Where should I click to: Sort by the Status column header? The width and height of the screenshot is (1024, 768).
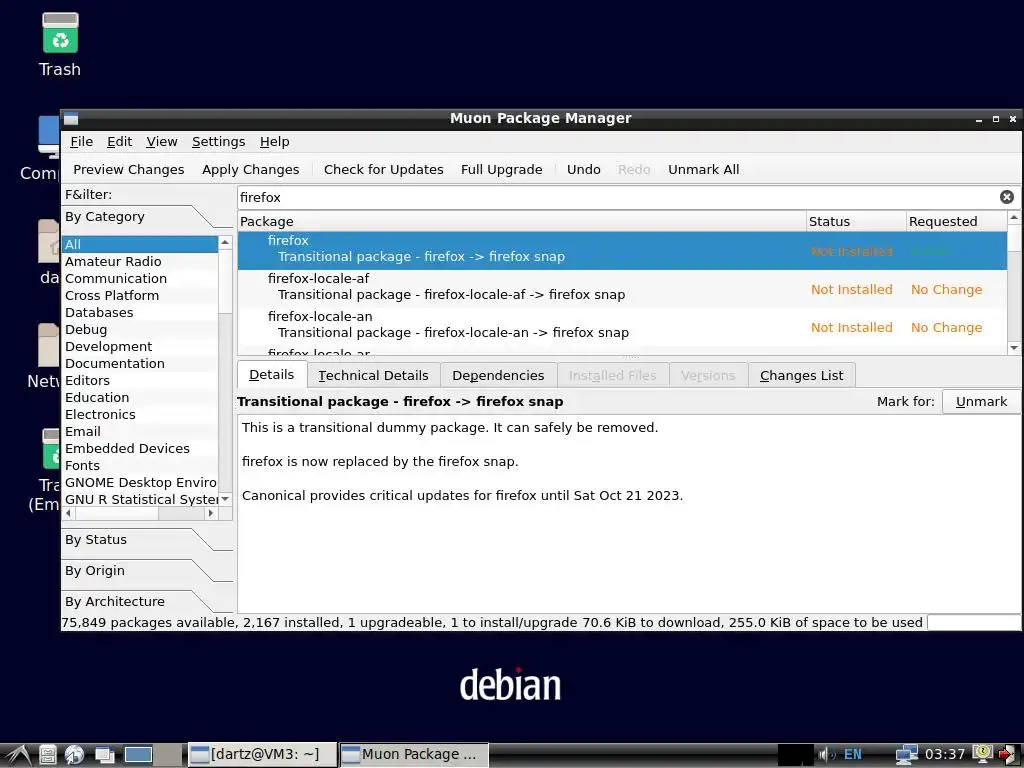[x=856, y=221]
